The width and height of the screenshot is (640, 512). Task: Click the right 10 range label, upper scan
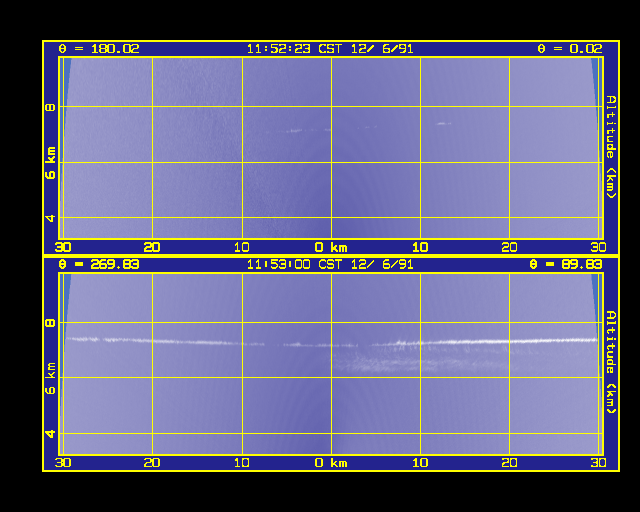pyautogui.click(x=420, y=247)
